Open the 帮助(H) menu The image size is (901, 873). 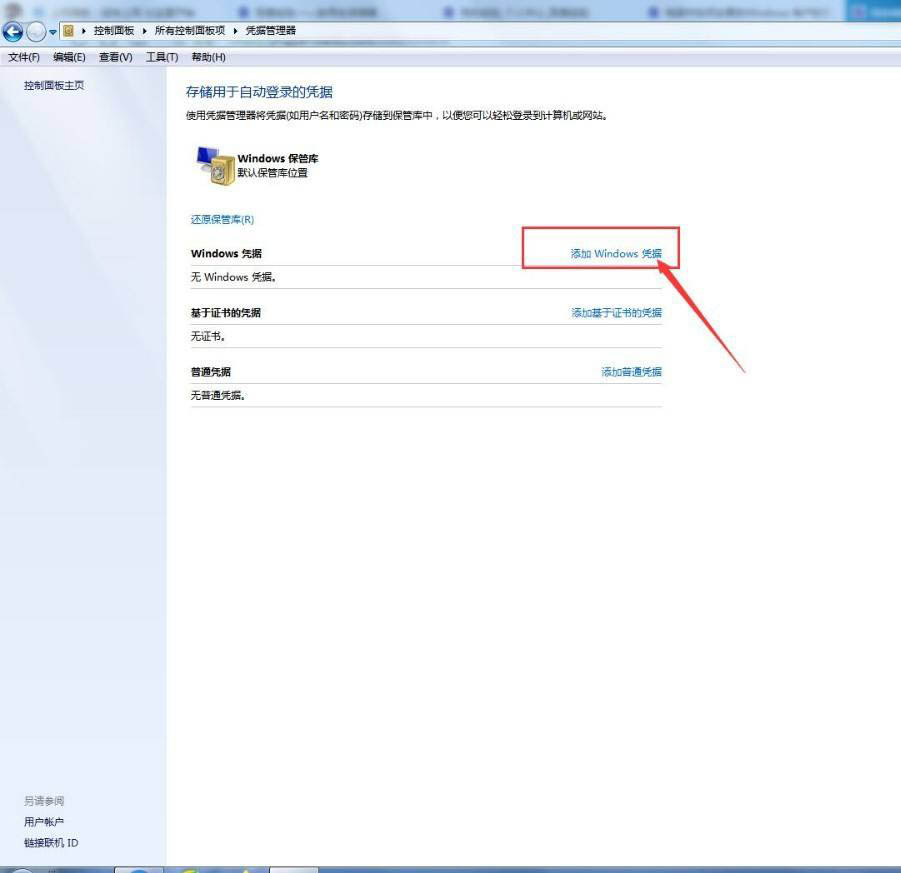click(208, 57)
